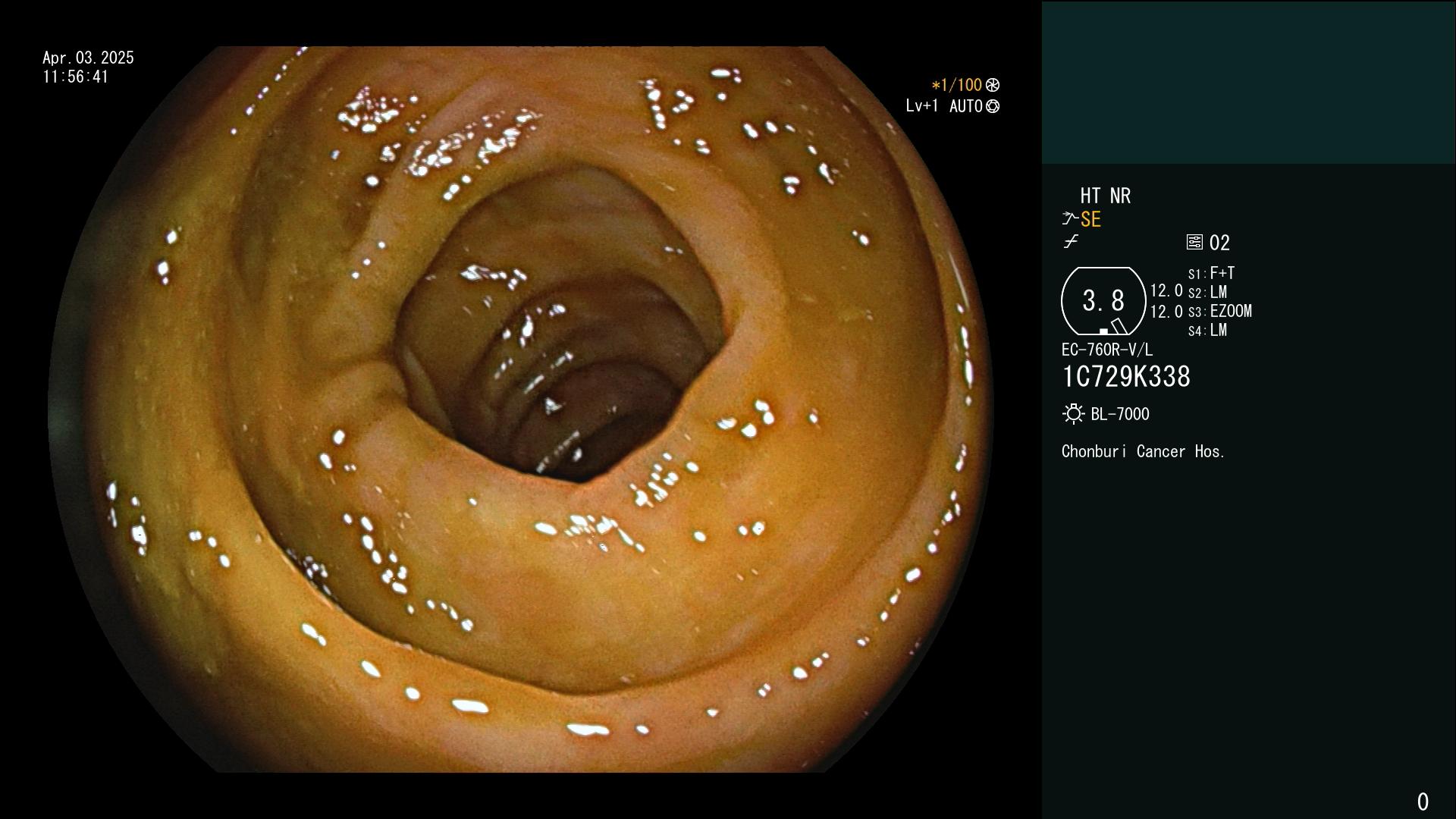Click the orange SE label

click(x=1090, y=220)
